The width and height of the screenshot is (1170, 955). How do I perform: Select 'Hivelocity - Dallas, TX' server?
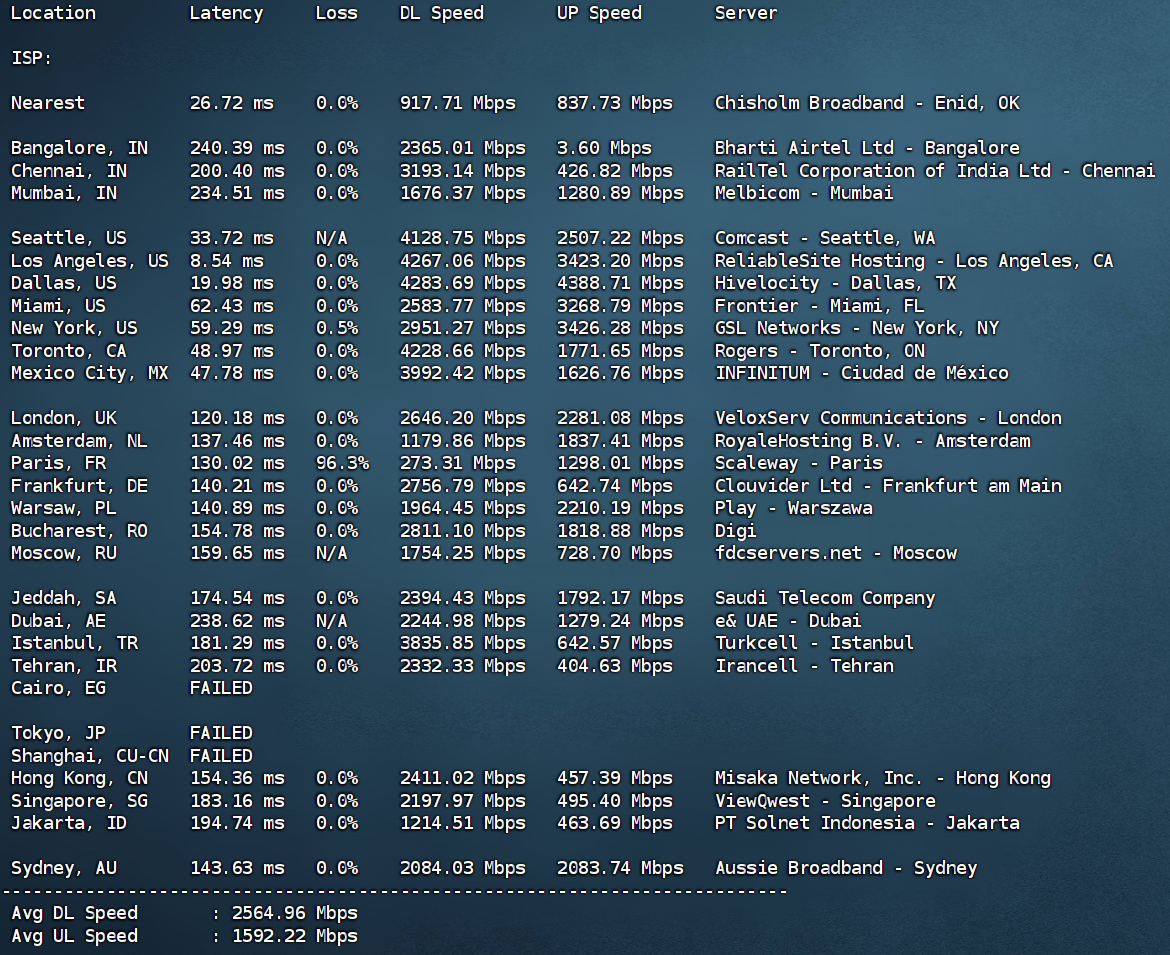836,284
